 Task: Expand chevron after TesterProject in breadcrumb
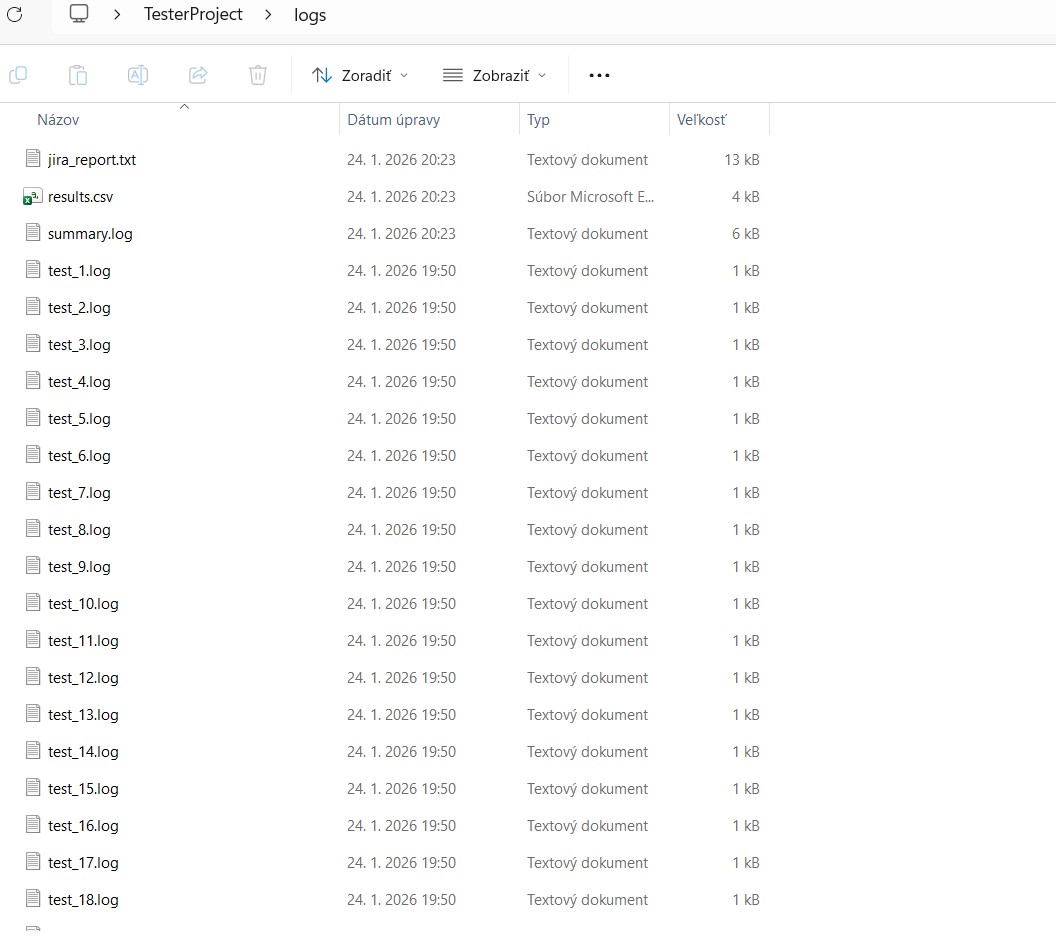pos(268,15)
